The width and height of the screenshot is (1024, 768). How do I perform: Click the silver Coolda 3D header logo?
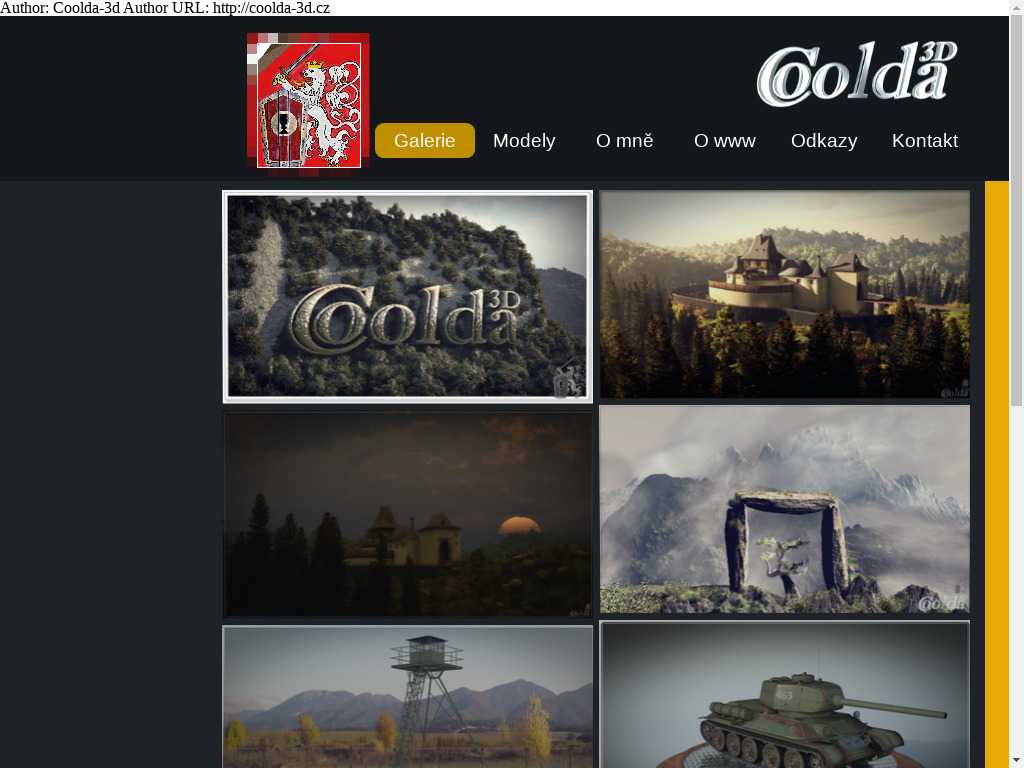click(x=857, y=75)
